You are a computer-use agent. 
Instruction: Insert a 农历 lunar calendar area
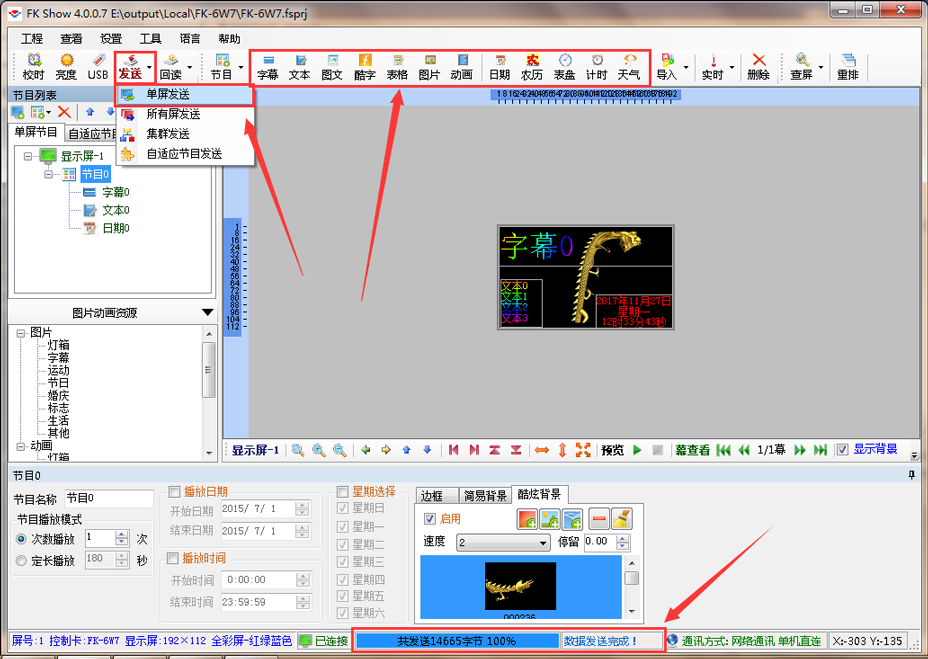[x=531, y=67]
